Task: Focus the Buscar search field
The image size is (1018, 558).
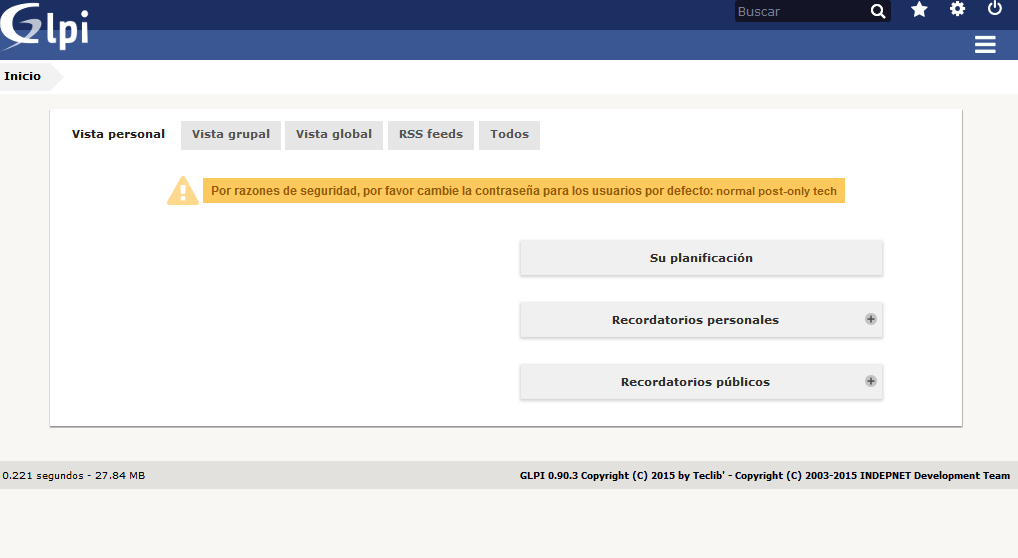Action: (800, 12)
